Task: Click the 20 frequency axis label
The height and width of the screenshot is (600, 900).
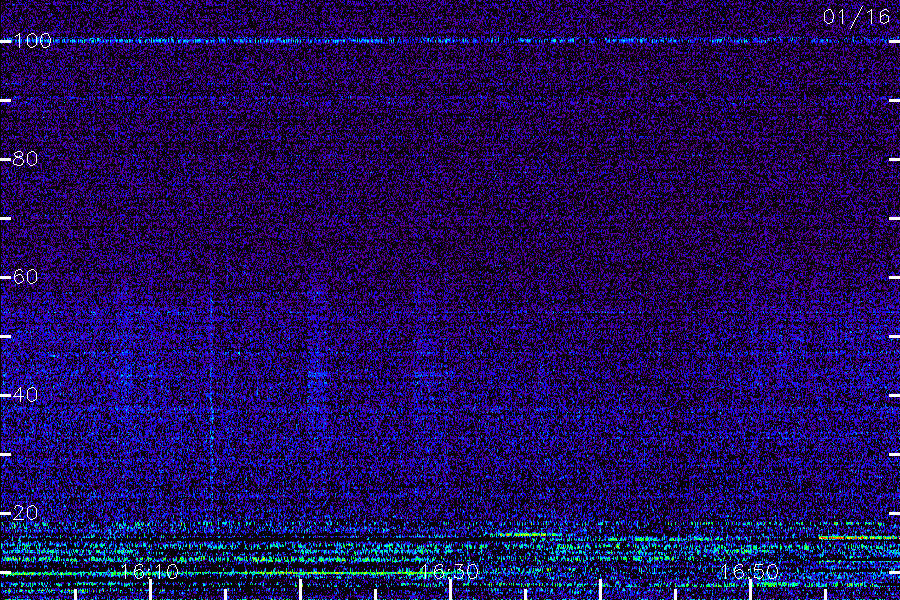Action: coord(25,513)
